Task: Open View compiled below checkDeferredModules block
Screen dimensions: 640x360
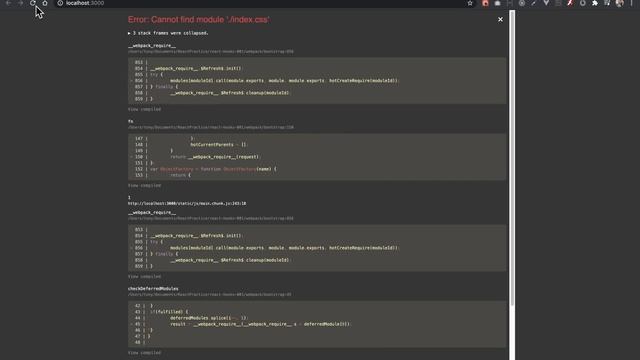Action: point(144,353)
